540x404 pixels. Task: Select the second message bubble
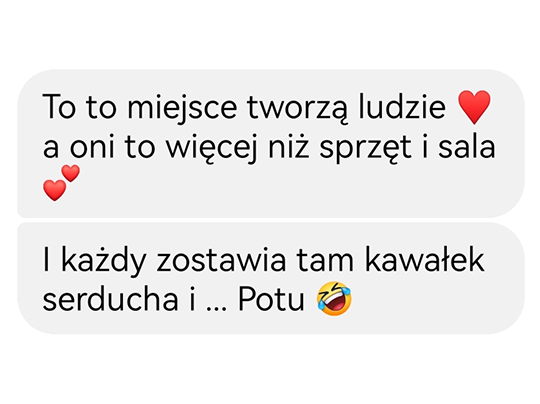271,278
